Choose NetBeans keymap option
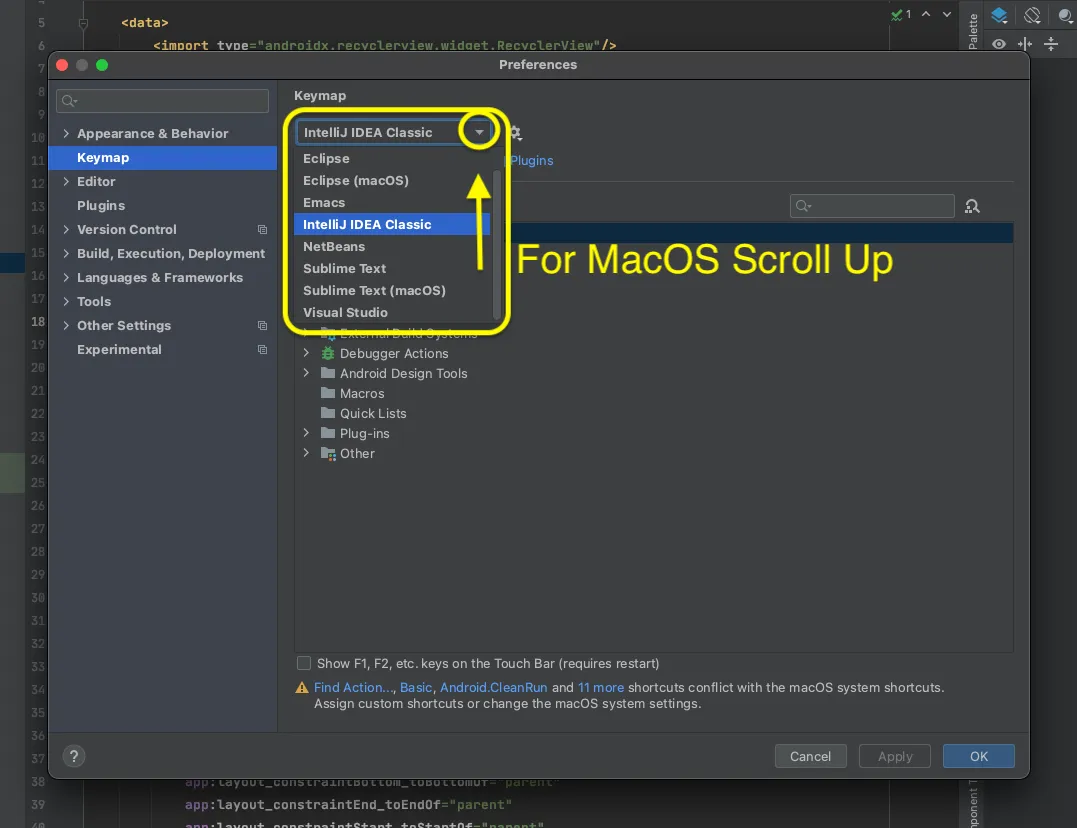This screenshot has height=828, width=1077. coord(392,246)
